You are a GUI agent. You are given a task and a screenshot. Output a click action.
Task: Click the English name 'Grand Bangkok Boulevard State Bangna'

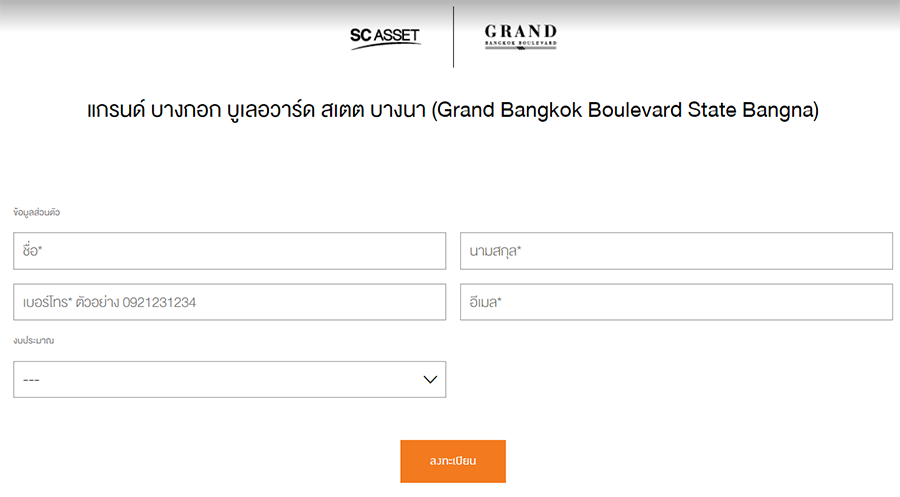click(x=625, y=111)
